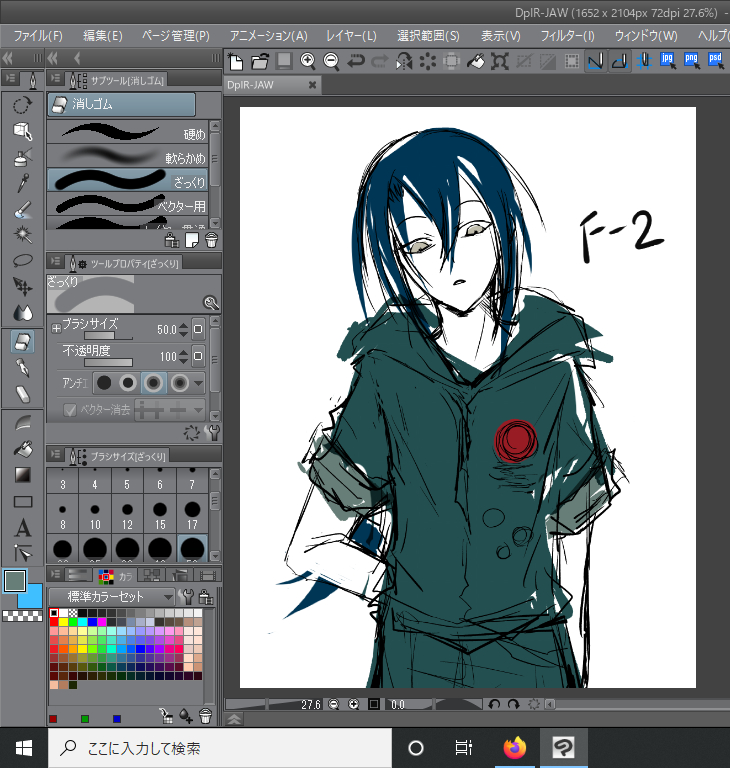Switch to the color slider tab

(79, 574)
